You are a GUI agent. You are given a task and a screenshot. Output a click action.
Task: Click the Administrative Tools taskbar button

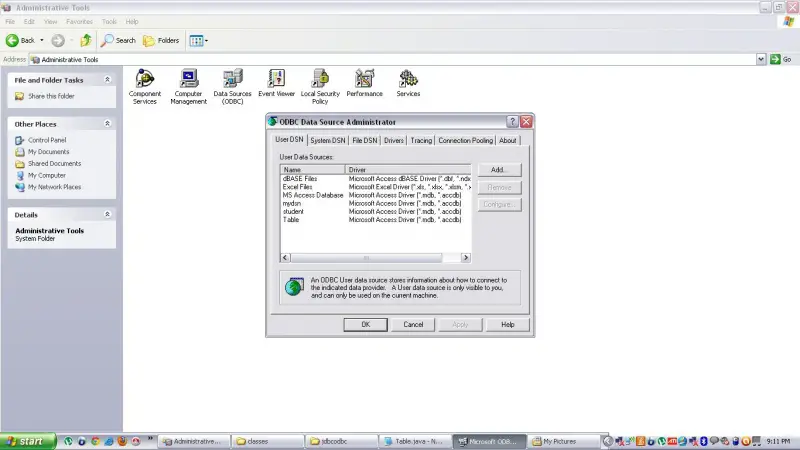coord(194,441)
